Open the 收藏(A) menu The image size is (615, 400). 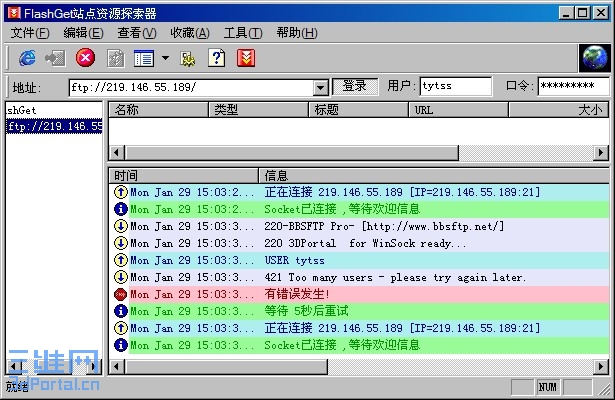tap(190, 33)
